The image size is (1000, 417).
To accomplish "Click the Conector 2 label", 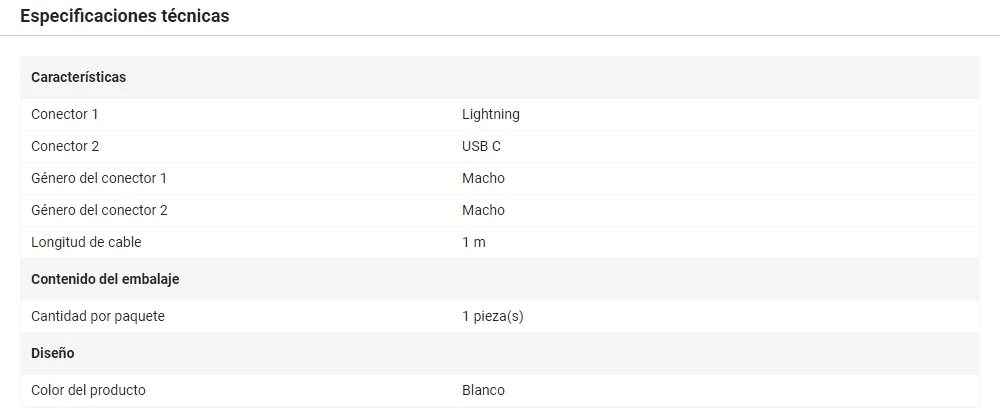I will click(x=65, y=146).
